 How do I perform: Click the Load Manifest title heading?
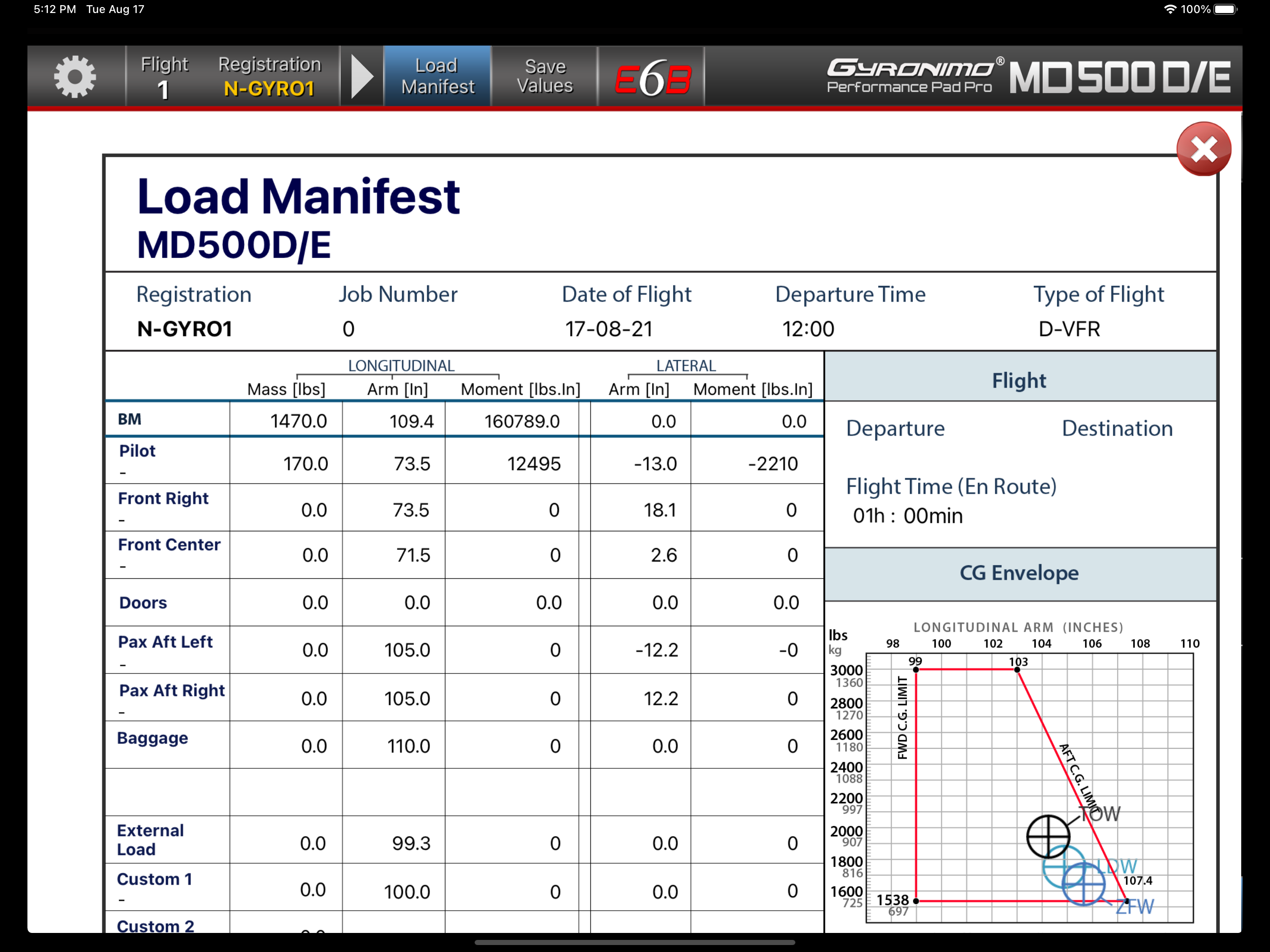(298, 196)
